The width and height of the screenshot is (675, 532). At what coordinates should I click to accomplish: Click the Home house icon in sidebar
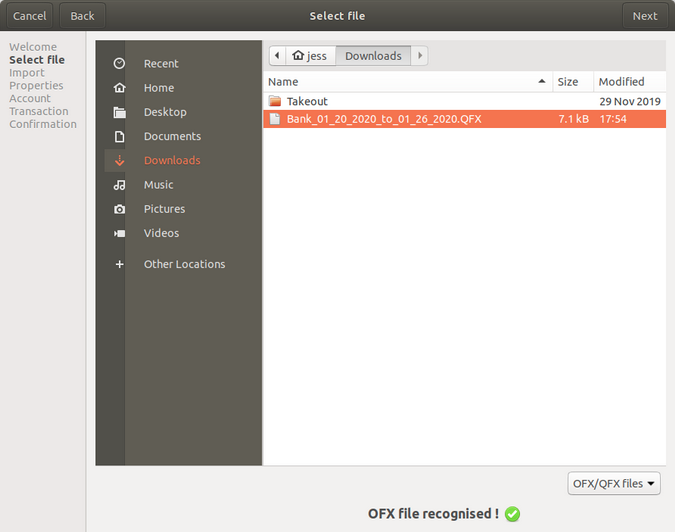click(x=120, y=88)
